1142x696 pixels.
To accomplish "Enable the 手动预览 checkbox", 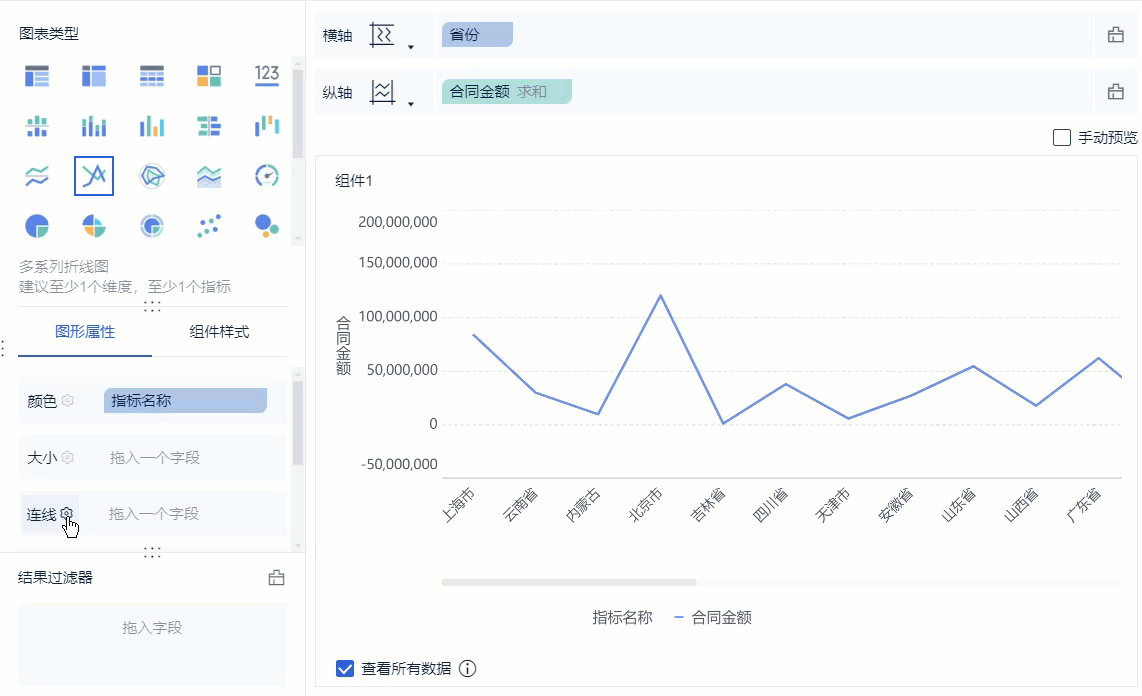I will [1062, 138].
